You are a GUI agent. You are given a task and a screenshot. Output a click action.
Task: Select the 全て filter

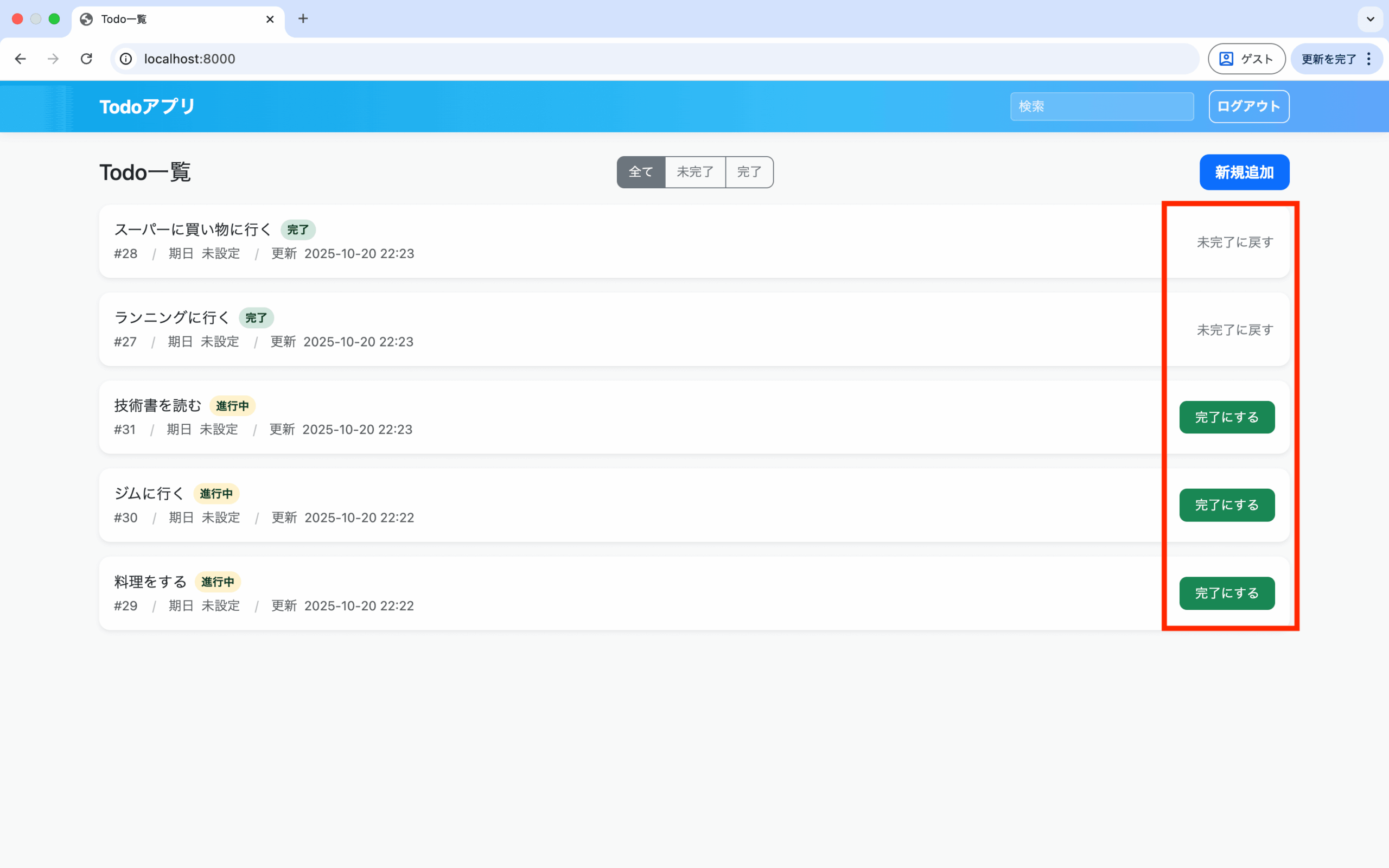pyautogui.click(x=641, y=171)
